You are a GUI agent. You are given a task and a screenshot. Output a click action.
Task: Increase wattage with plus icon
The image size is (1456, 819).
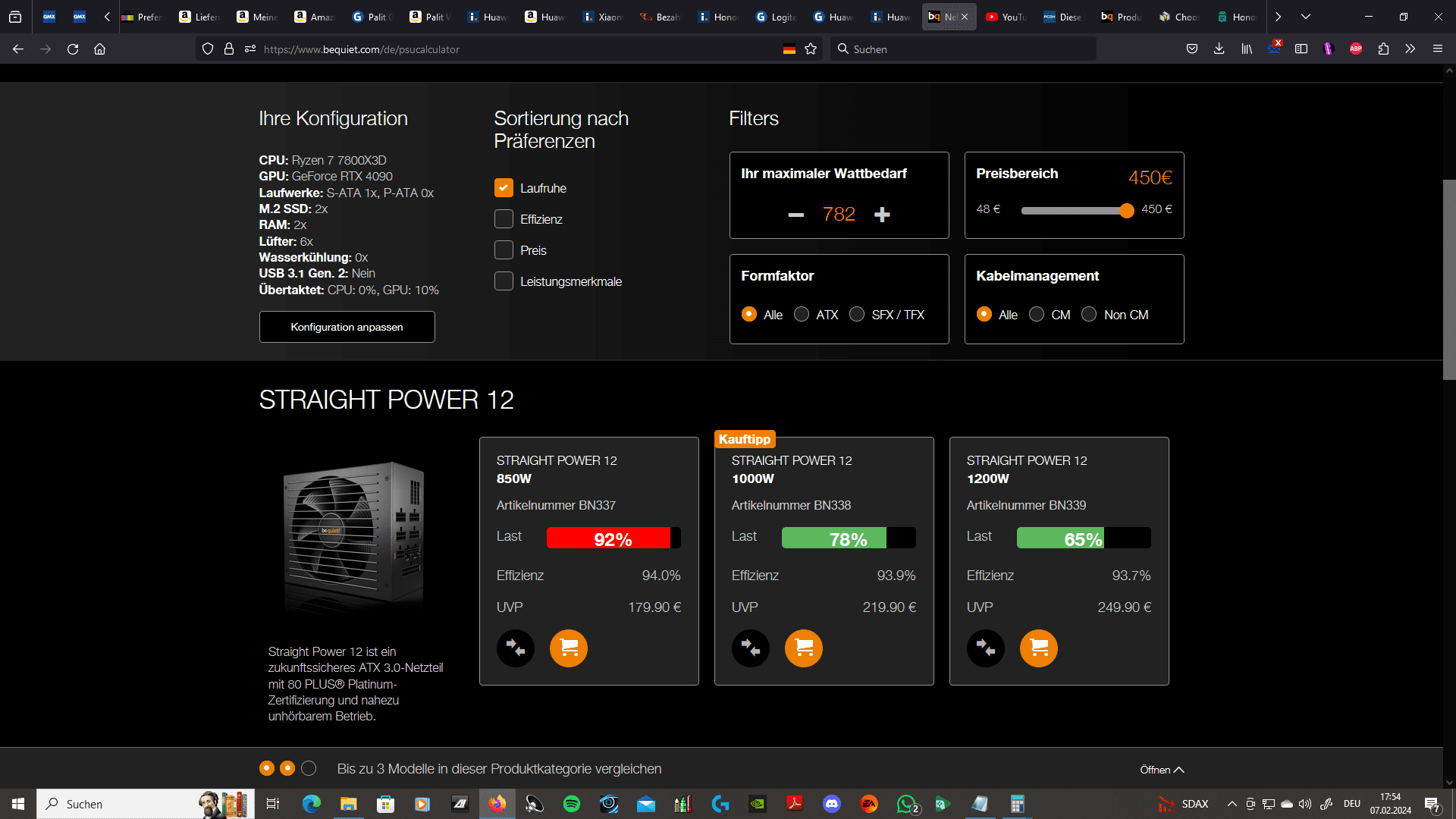pyautogui.click(x=881, y=215)
